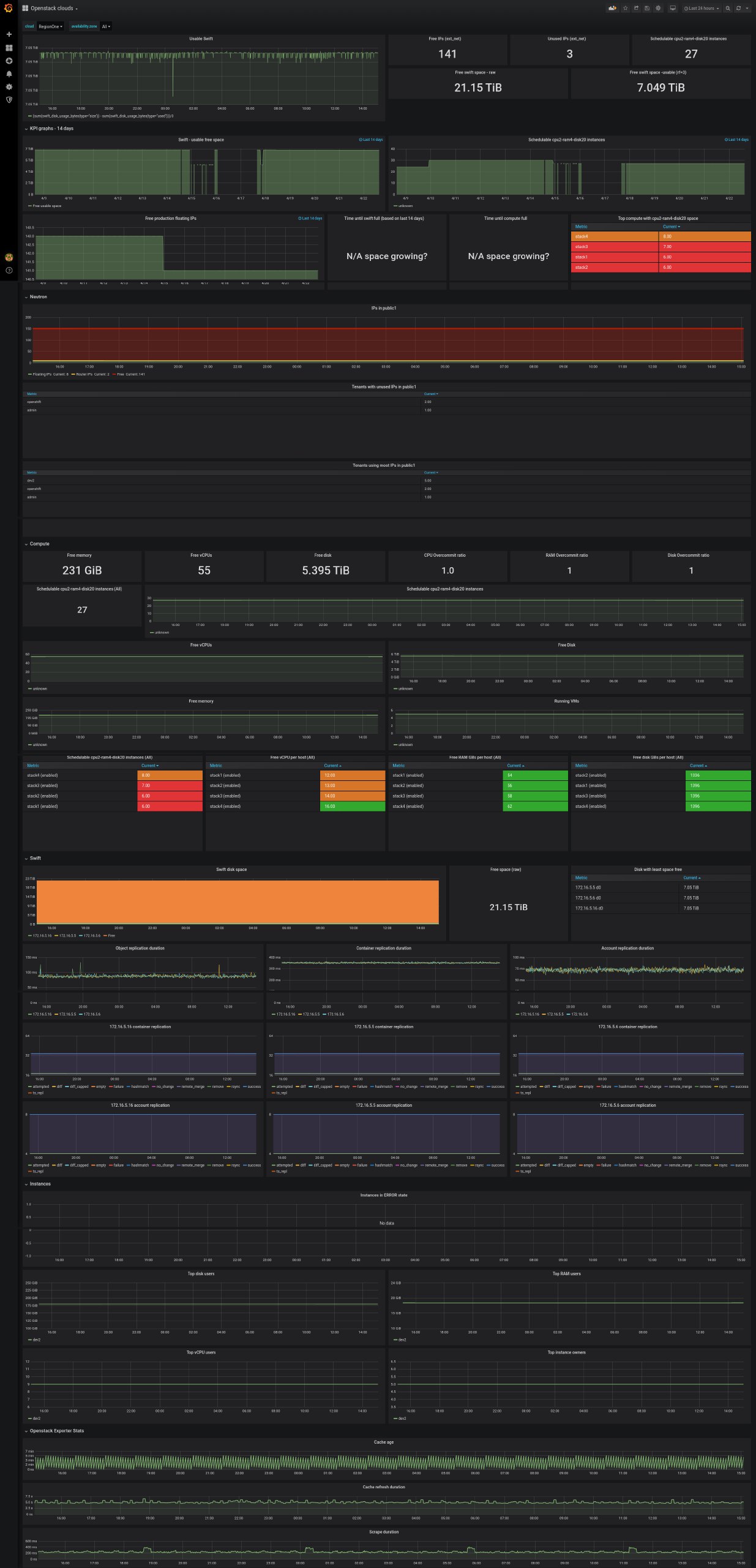Open the Openstack clouds dashboard picker
The width and height of the screenshot is (756, 1568).
54,9
